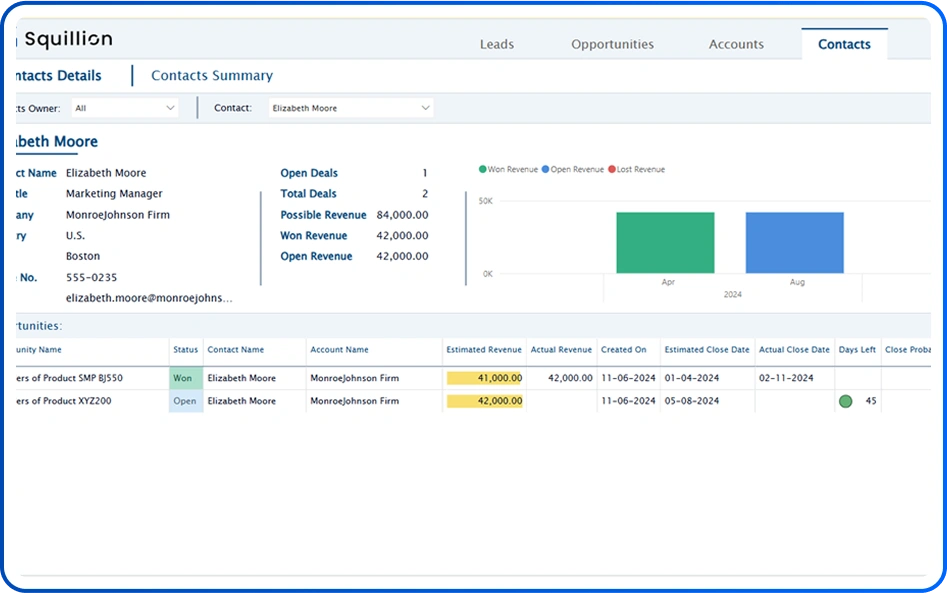Click the green Days Left status indicator

pos(845,401)
